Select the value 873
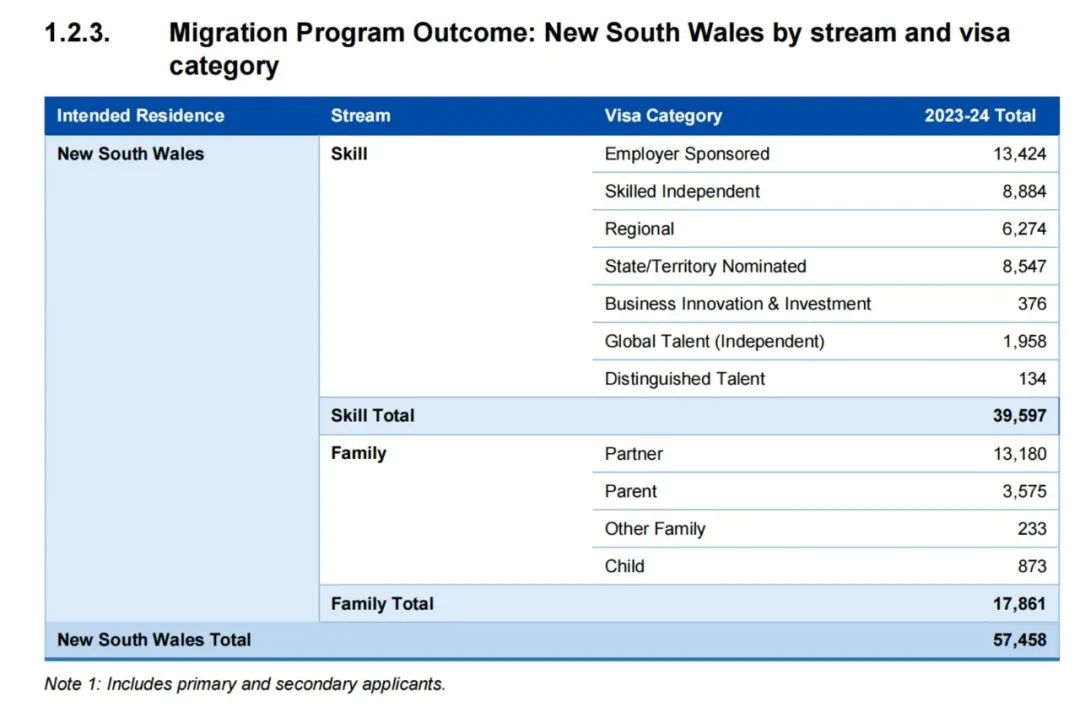The width and height of the screenshot is (1080, 718). (1032, 566)
